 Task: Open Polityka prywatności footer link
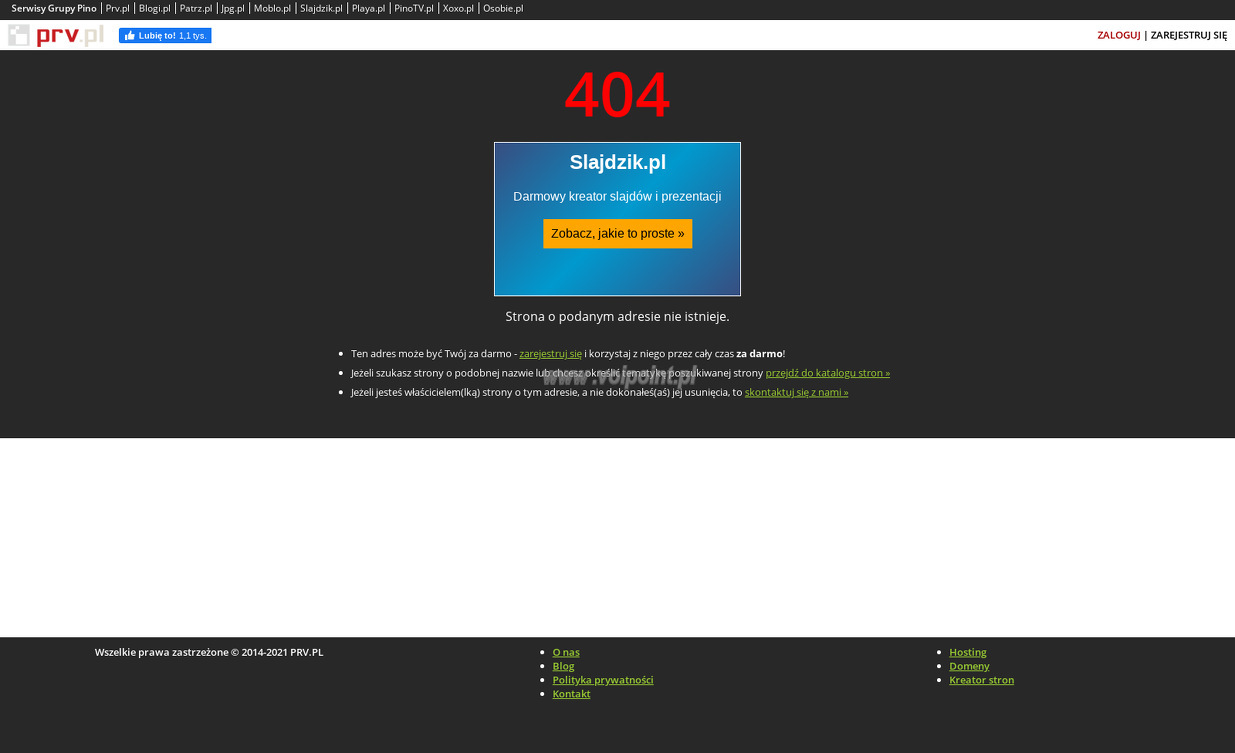(603, 680)
